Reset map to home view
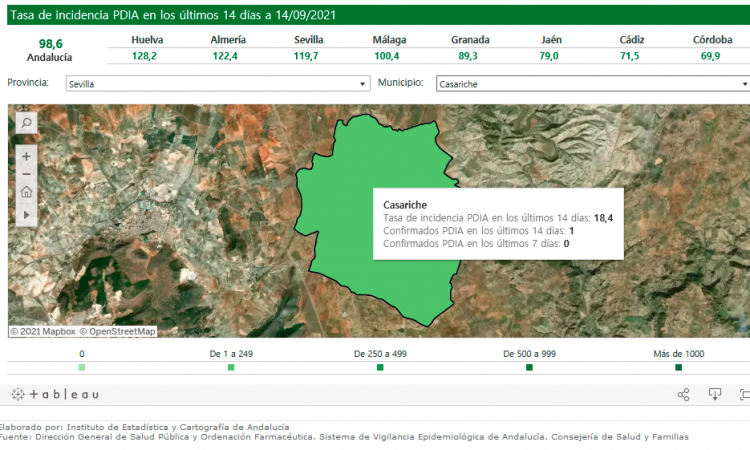Viewport: 750px width, 450px height. click(26, 192)
